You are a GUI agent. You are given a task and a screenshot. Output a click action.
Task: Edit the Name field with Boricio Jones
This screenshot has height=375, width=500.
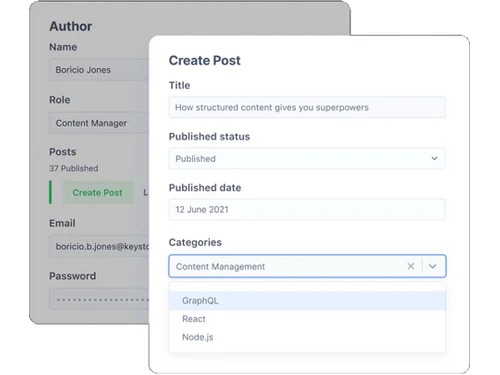(x=99, y=70)
